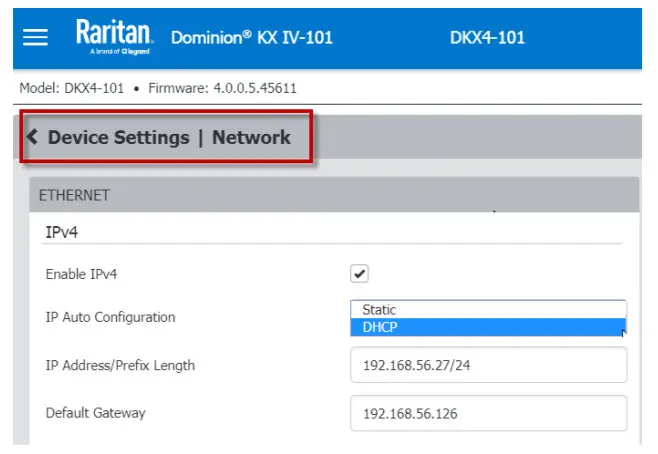Choose DHCP from the dropdown list
Screen dimensions: 658x454
(x=488, y=327)
